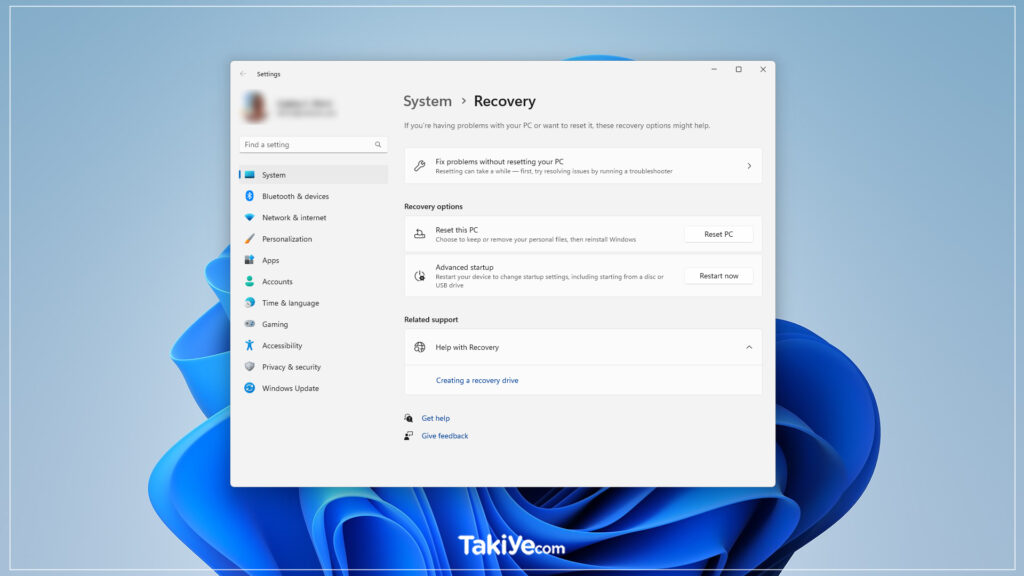Click the Gaming controller icon

pyautogui.click(x=249, y=324)
